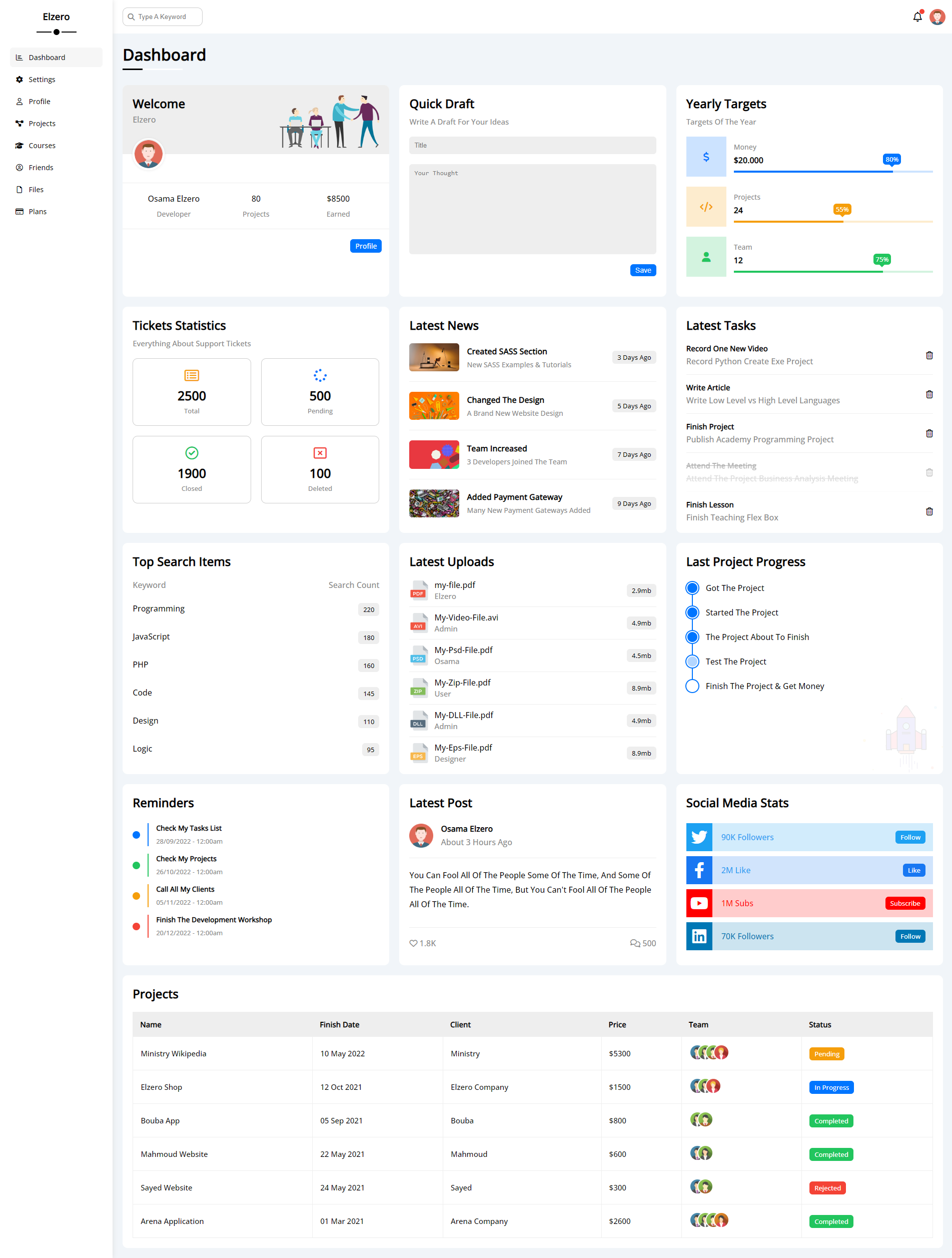Delete the Finish Project task
Image resolution: width=952 pixels, height=1258 pixels.
(x=928, y=433)
